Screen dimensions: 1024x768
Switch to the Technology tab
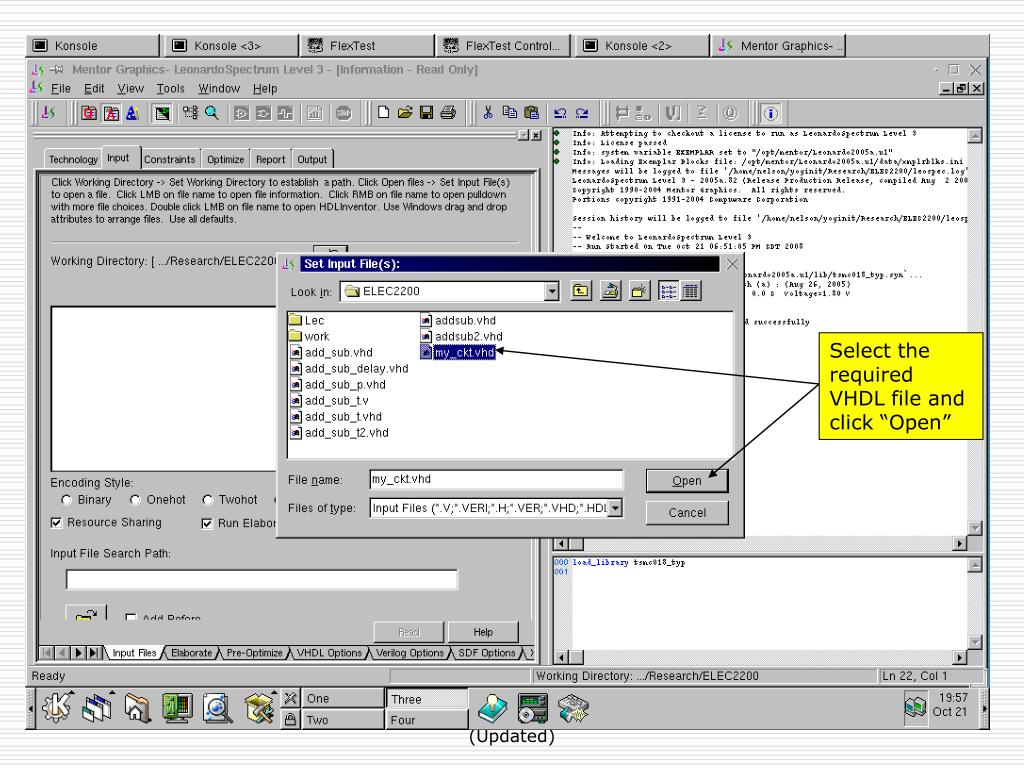72,159
